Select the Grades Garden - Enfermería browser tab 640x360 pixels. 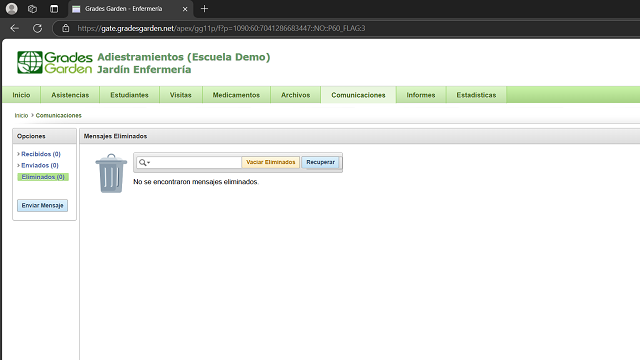[x=130, y=9]
